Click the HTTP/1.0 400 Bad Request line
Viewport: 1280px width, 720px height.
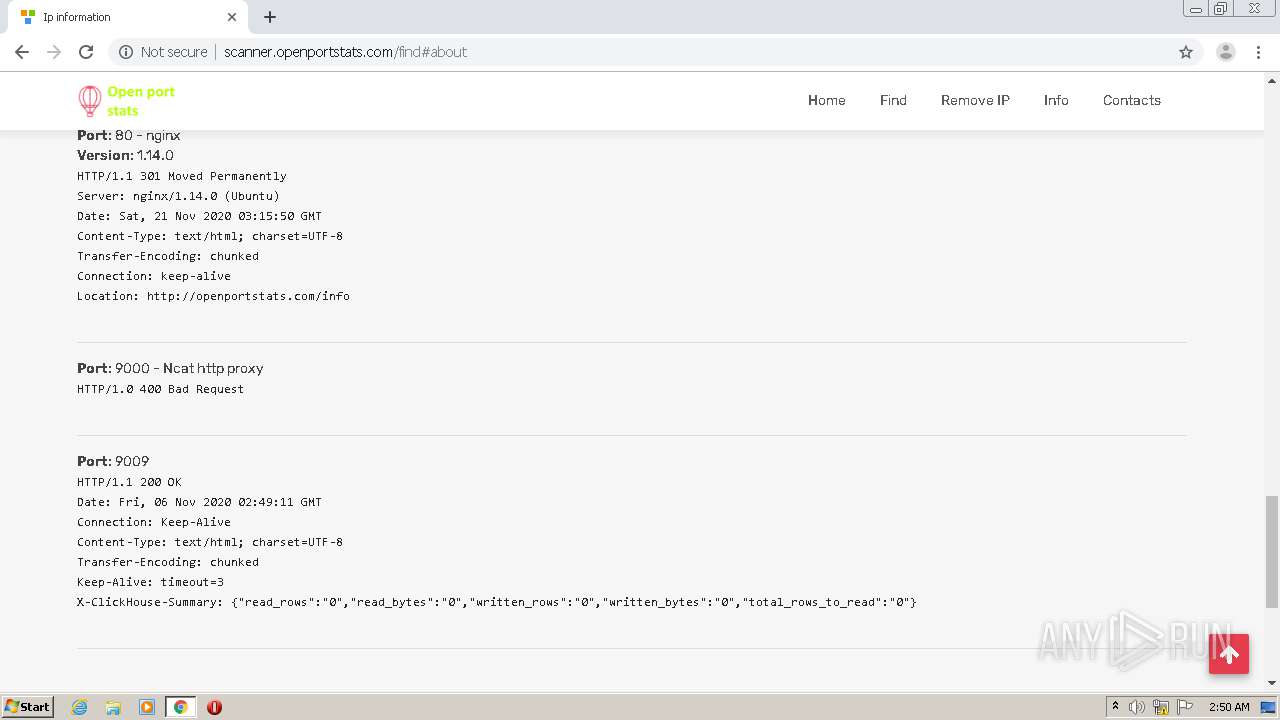(160, 389)
